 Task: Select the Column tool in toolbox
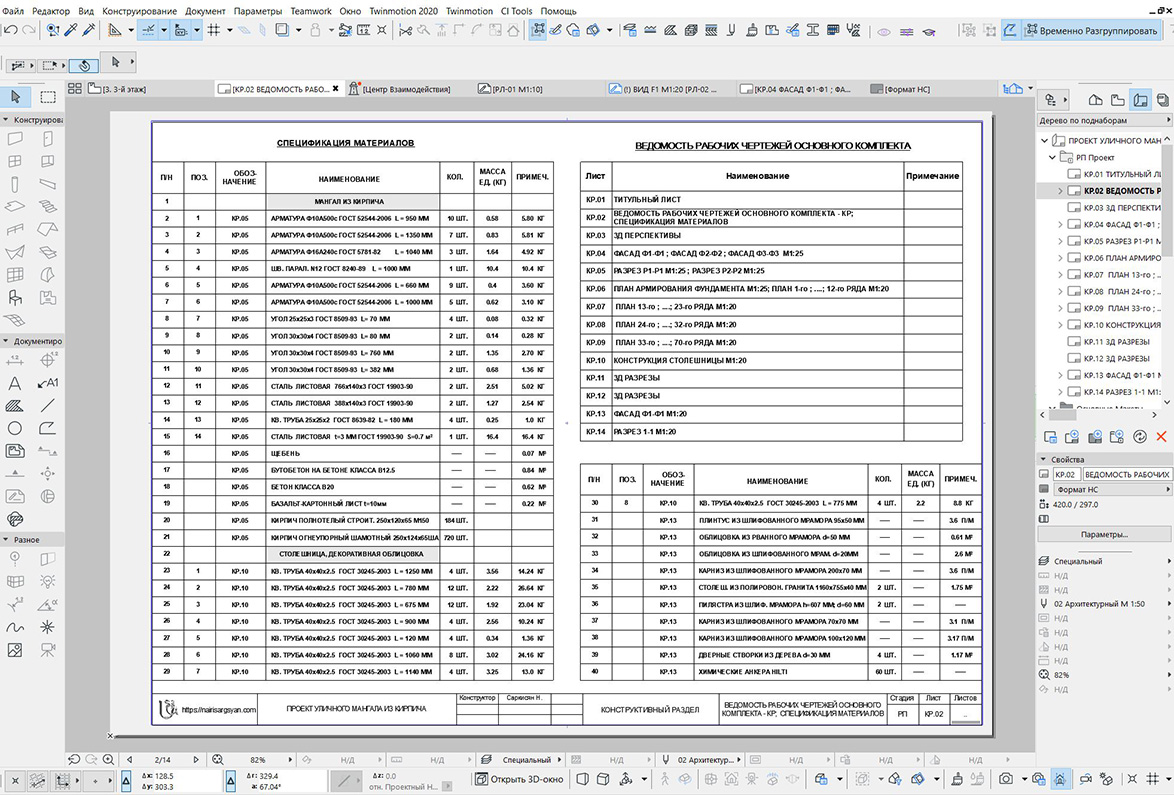14,184
